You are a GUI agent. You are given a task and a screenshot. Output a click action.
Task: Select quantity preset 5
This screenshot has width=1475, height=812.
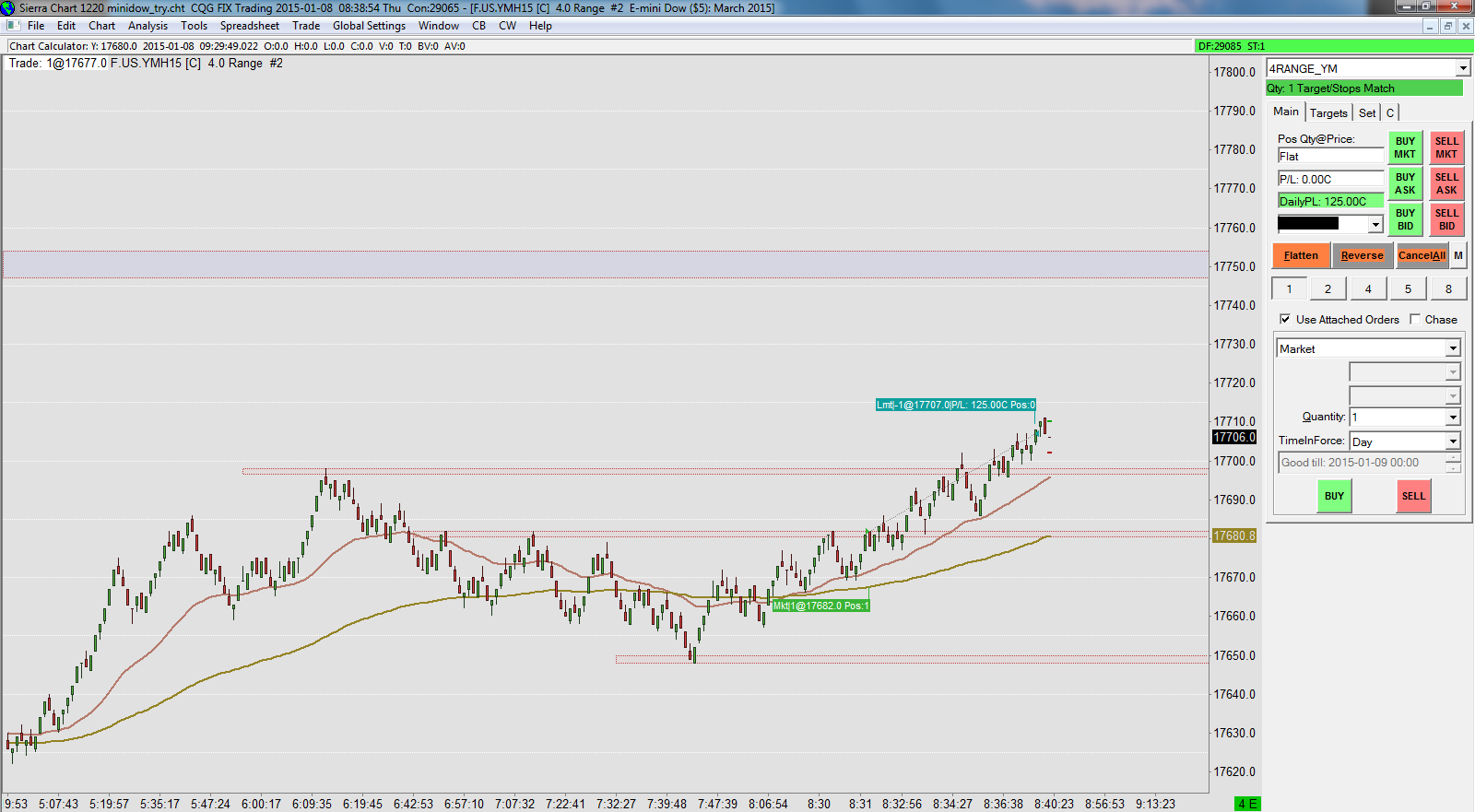(1408, 288)
